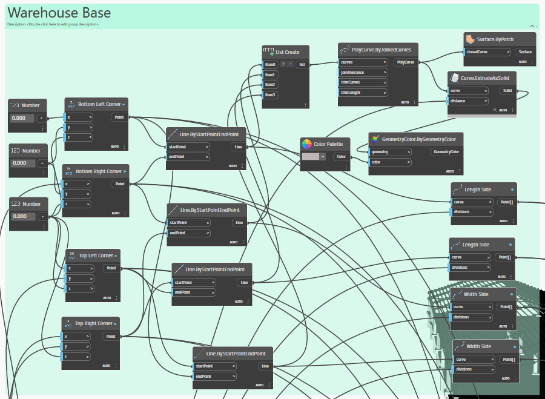Click the lowest Number node's 0.000 field
The image size is (545, 399).
(22, 216)
